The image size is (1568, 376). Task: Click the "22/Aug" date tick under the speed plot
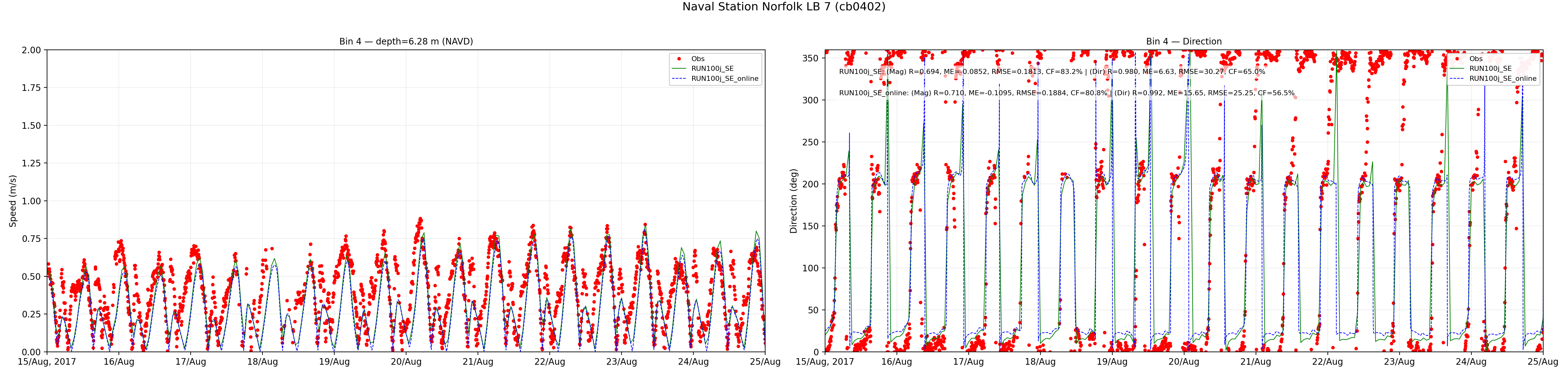tap(550, 362)
